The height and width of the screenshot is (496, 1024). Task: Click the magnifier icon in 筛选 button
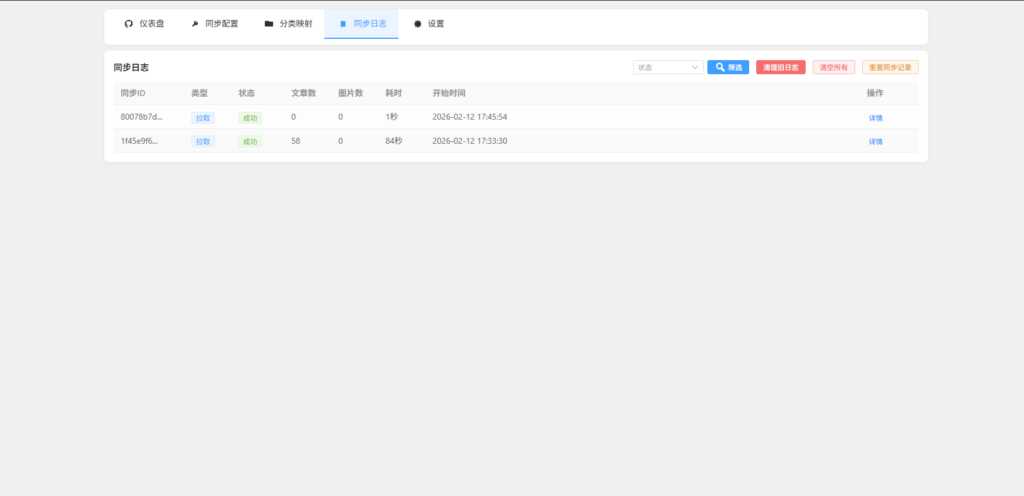pyautogui.click(x=720, y=67)
